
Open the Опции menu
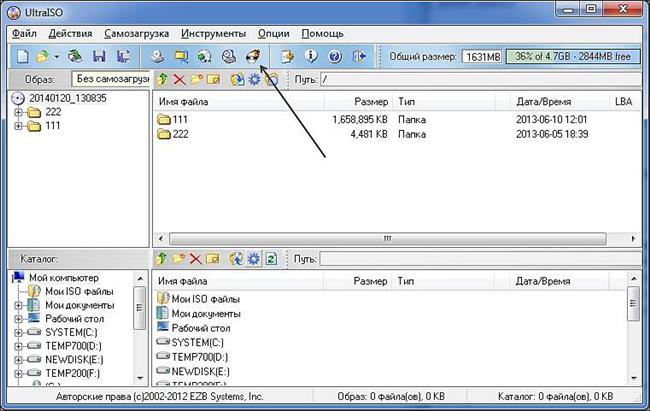pyautogui.click(x=274, y=34)
